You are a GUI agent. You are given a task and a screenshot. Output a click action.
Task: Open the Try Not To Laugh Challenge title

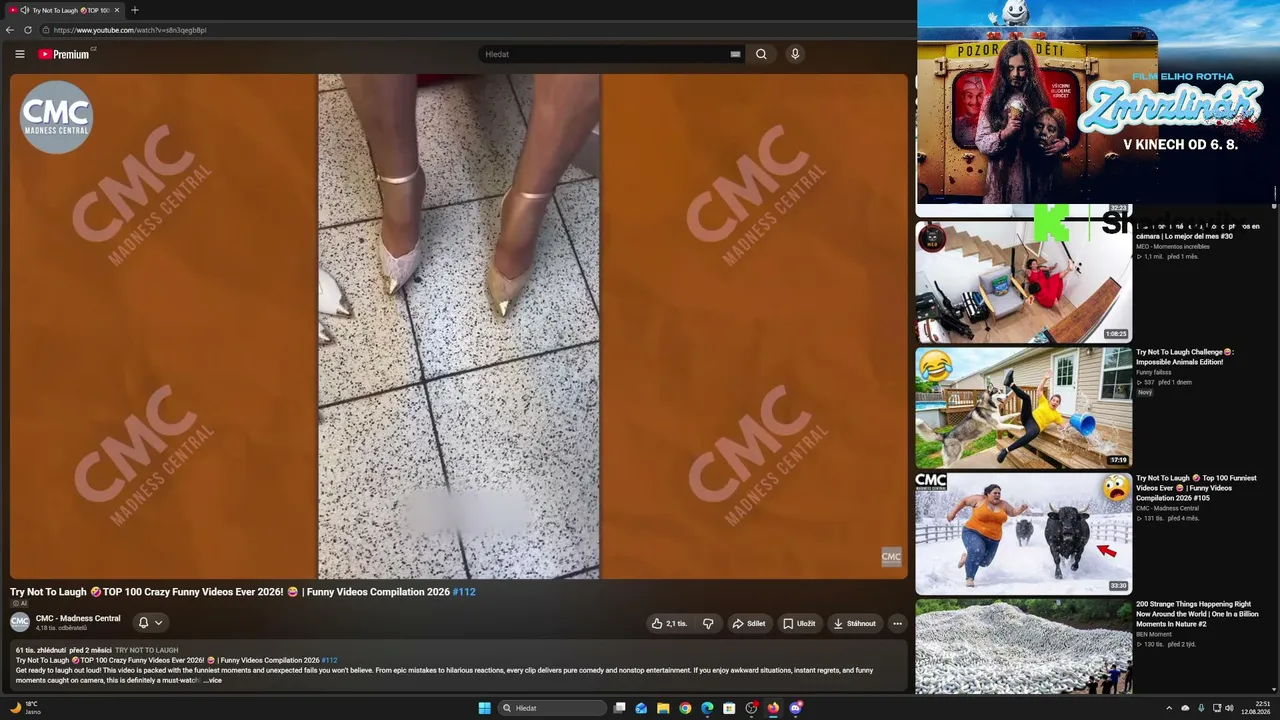[1185, 357]
